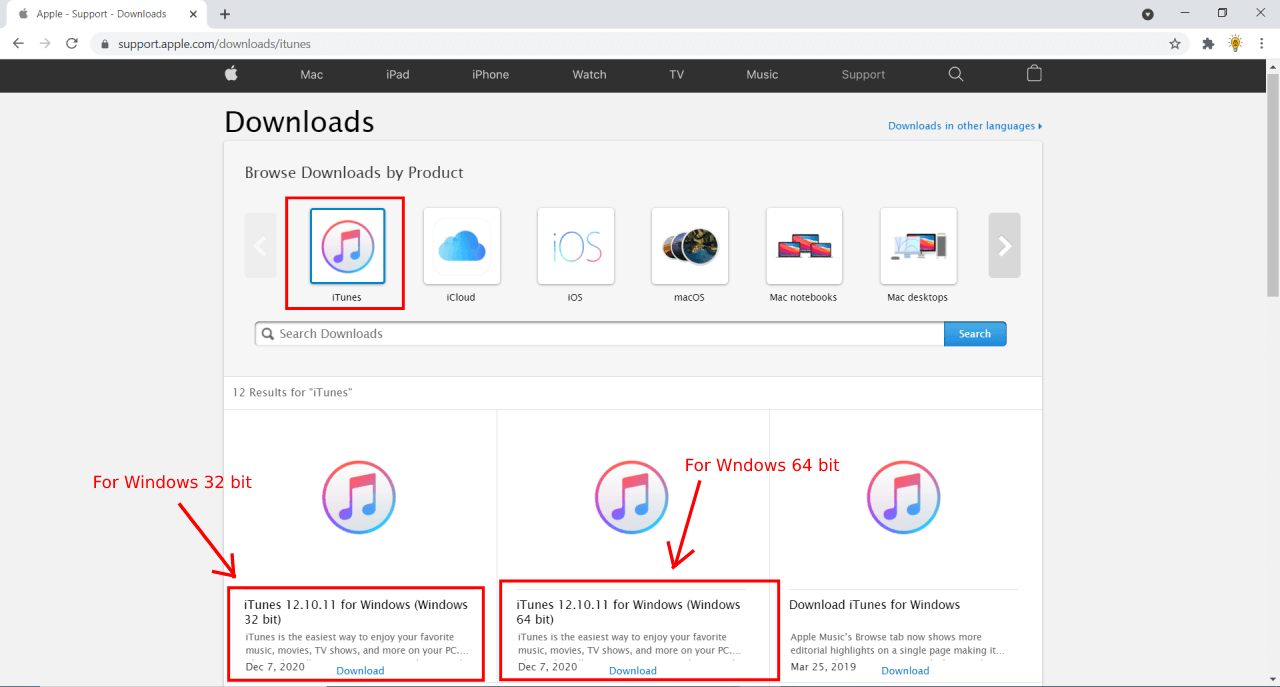Click Download under Download iTunes for Windows
Viewport: 1280px width, 687px height.
[x=905, y=671]
